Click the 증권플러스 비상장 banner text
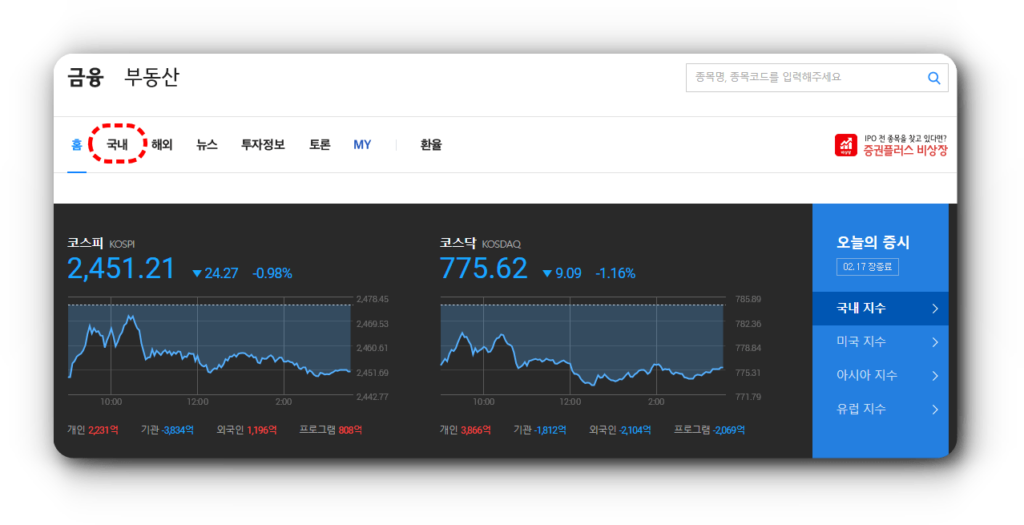Viewport: 1024px width, 525px height. 905,150
